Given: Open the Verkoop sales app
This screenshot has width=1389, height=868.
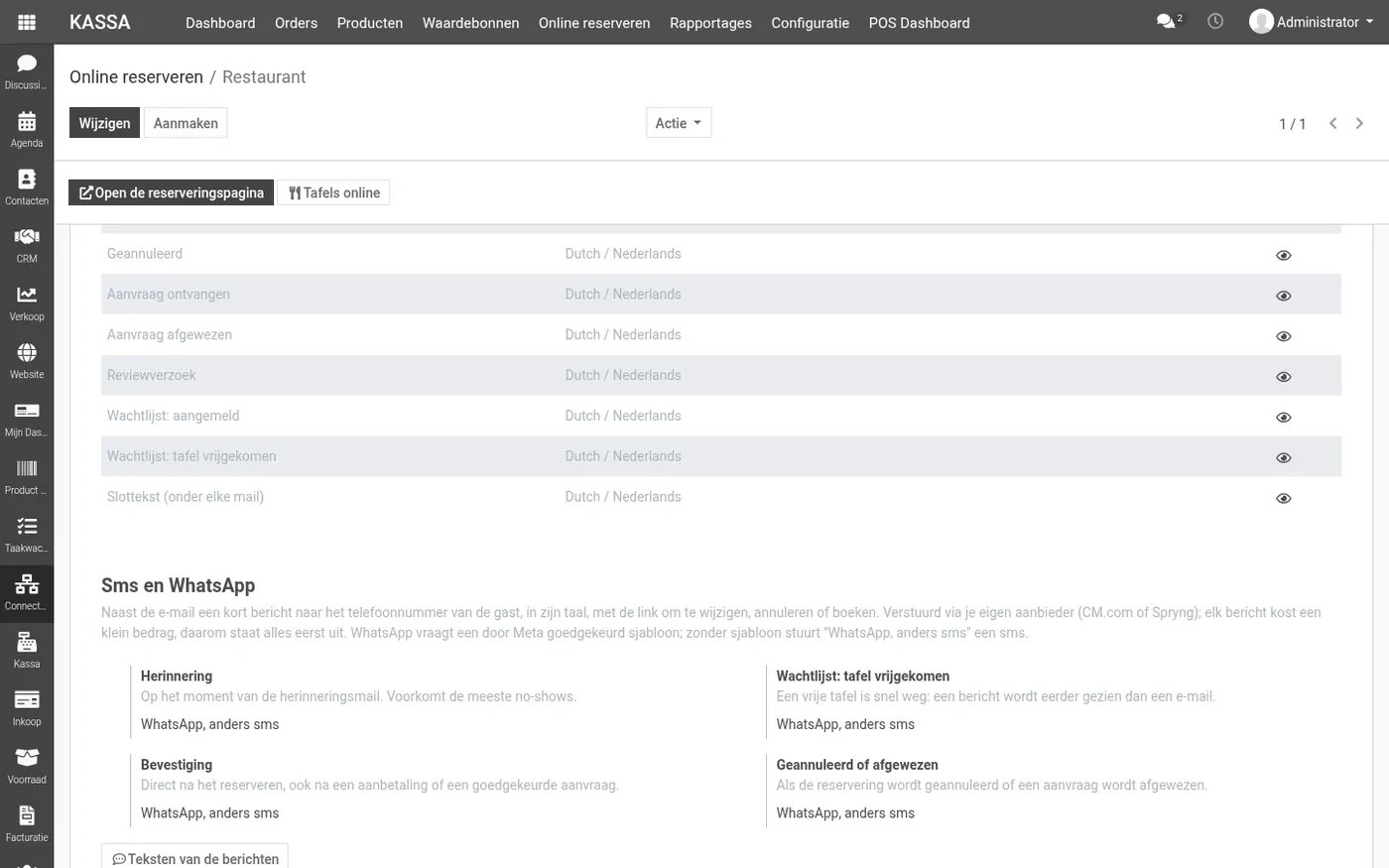Looking at the screenshot, I should pyautogui.click(x=27, y=304).
